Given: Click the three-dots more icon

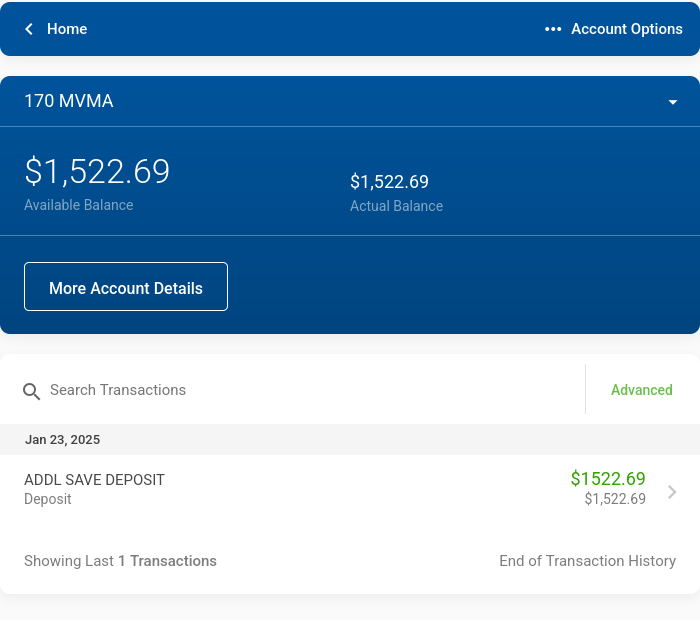Looking at the screenshot, I should [x=553, y=29].
